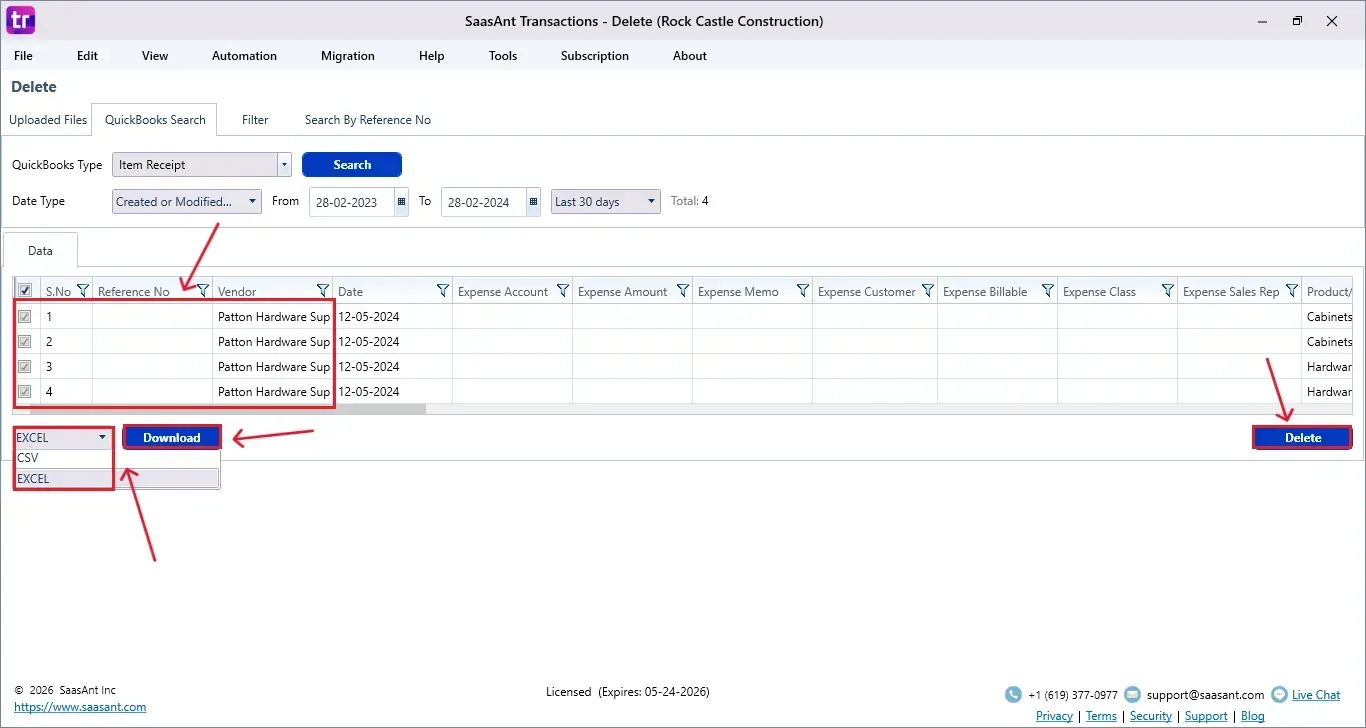Click the Download button

[x=172, y=437]
